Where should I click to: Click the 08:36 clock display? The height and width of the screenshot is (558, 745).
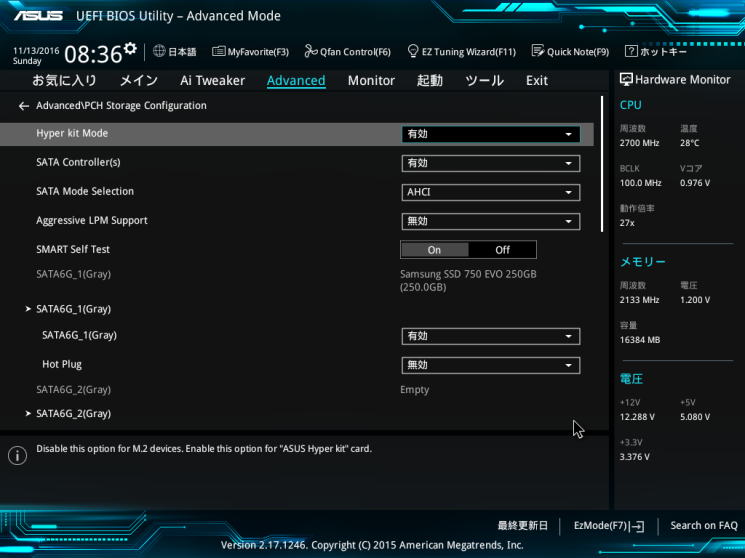click(93, 54)
